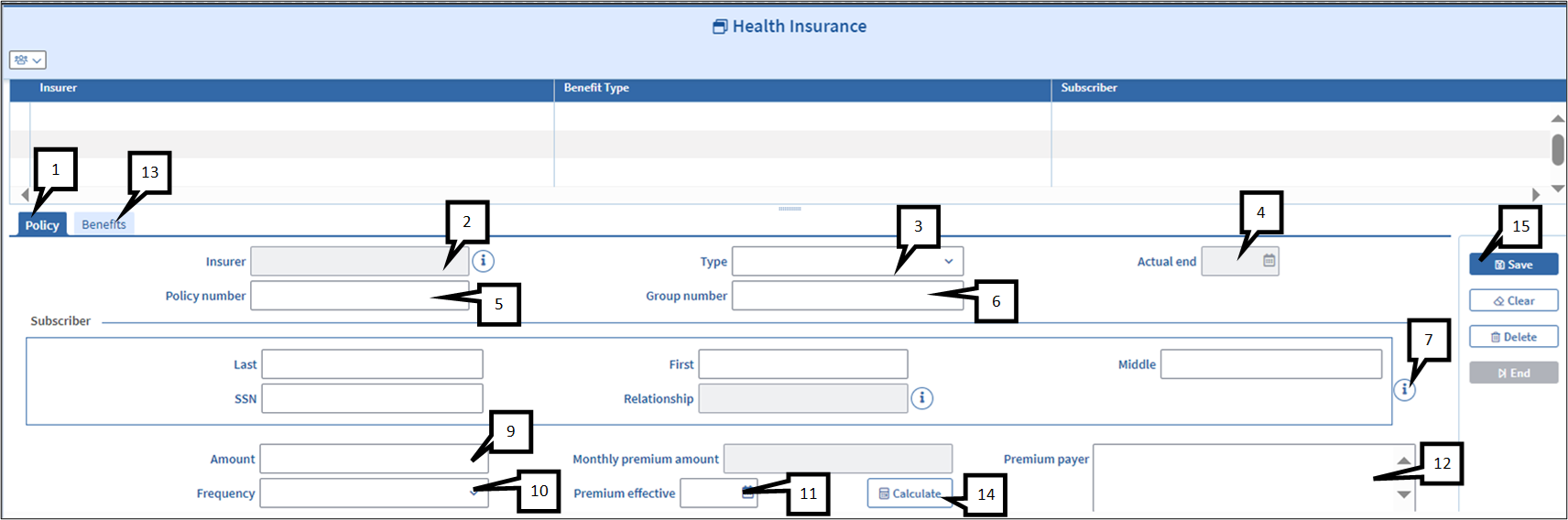Click the Health Insurance window icon
Screen dimensions: 1568x520
[720, 27]
